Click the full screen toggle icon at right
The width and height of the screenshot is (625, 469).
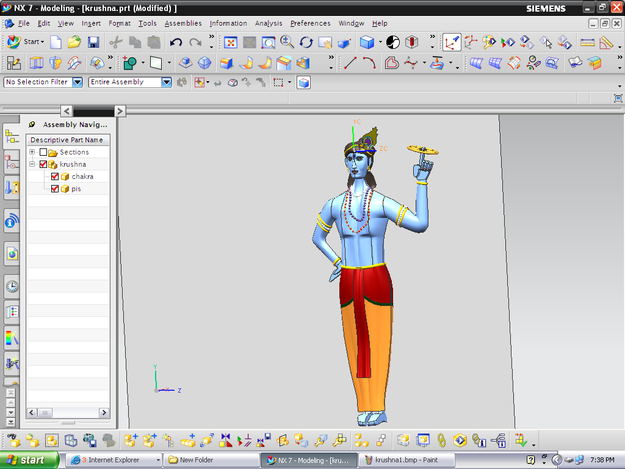point(618,98)
